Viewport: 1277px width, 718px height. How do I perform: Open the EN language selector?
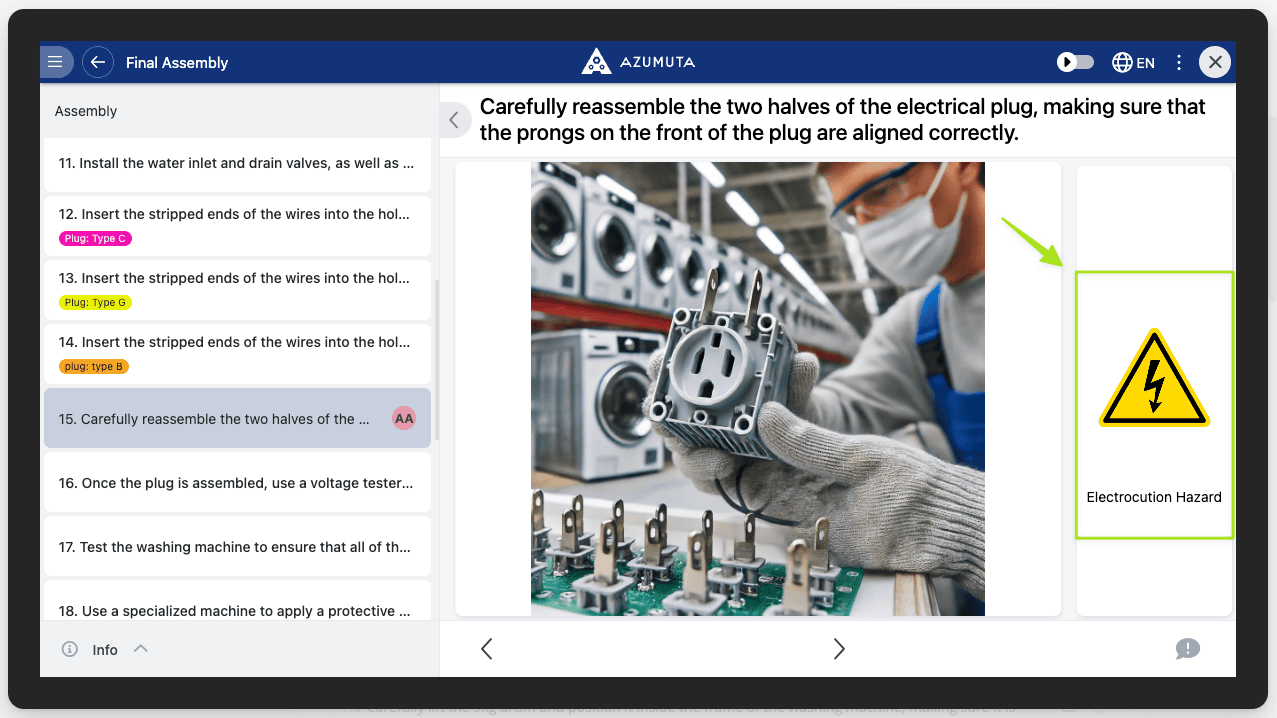pos(1133,62)
